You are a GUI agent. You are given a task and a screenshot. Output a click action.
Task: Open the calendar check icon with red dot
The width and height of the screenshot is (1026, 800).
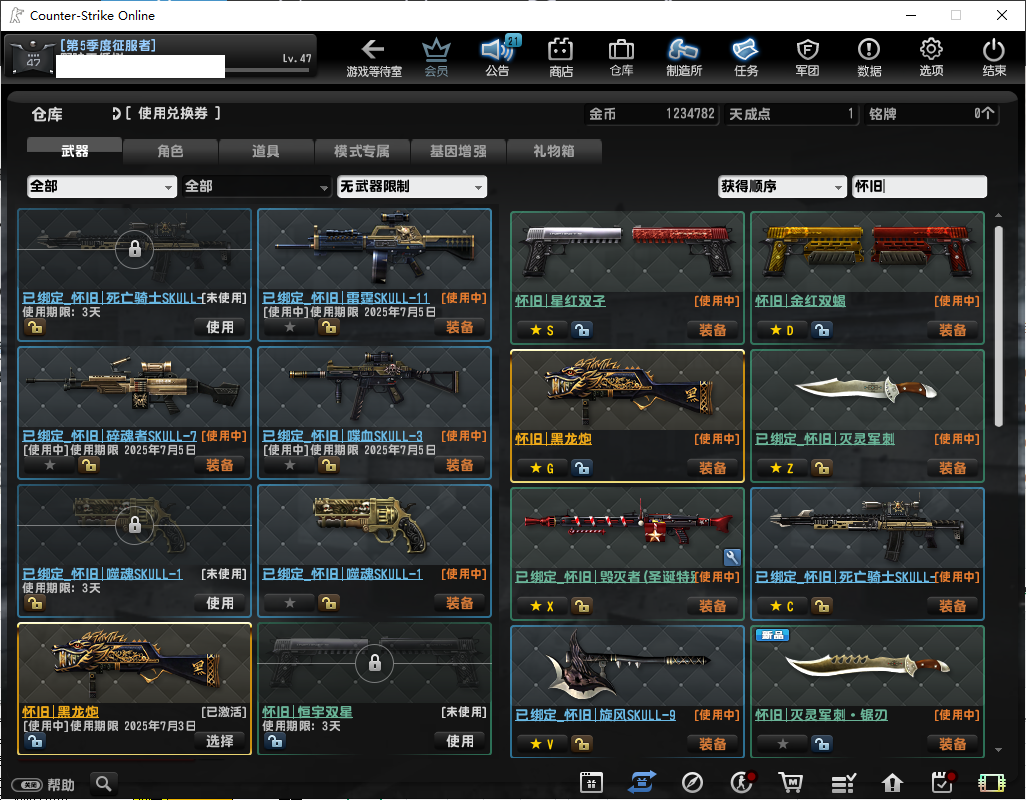click(x=943, y=782)
